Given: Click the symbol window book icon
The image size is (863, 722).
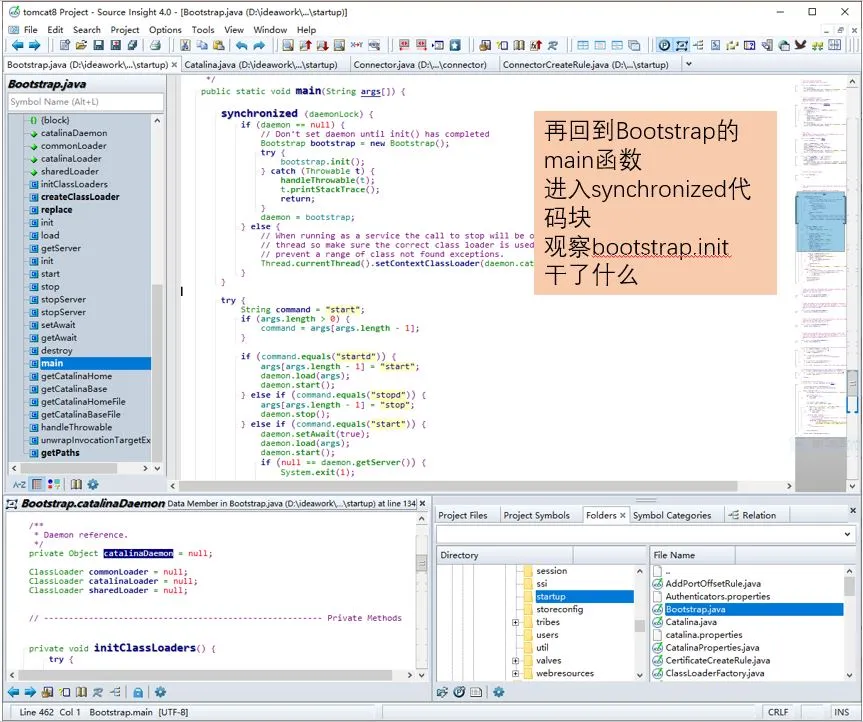Looking at the screenshot, I should tap(76, 484).
